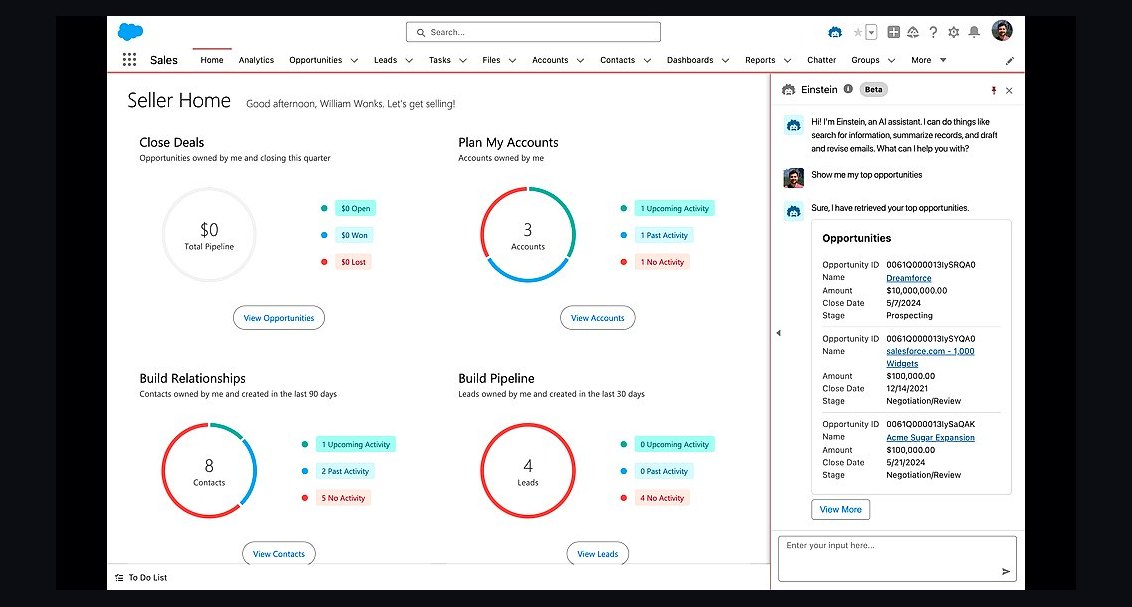Pin the Einstein panel
The width and height of the screenshot is (1132, 607).
coord(993,90)
